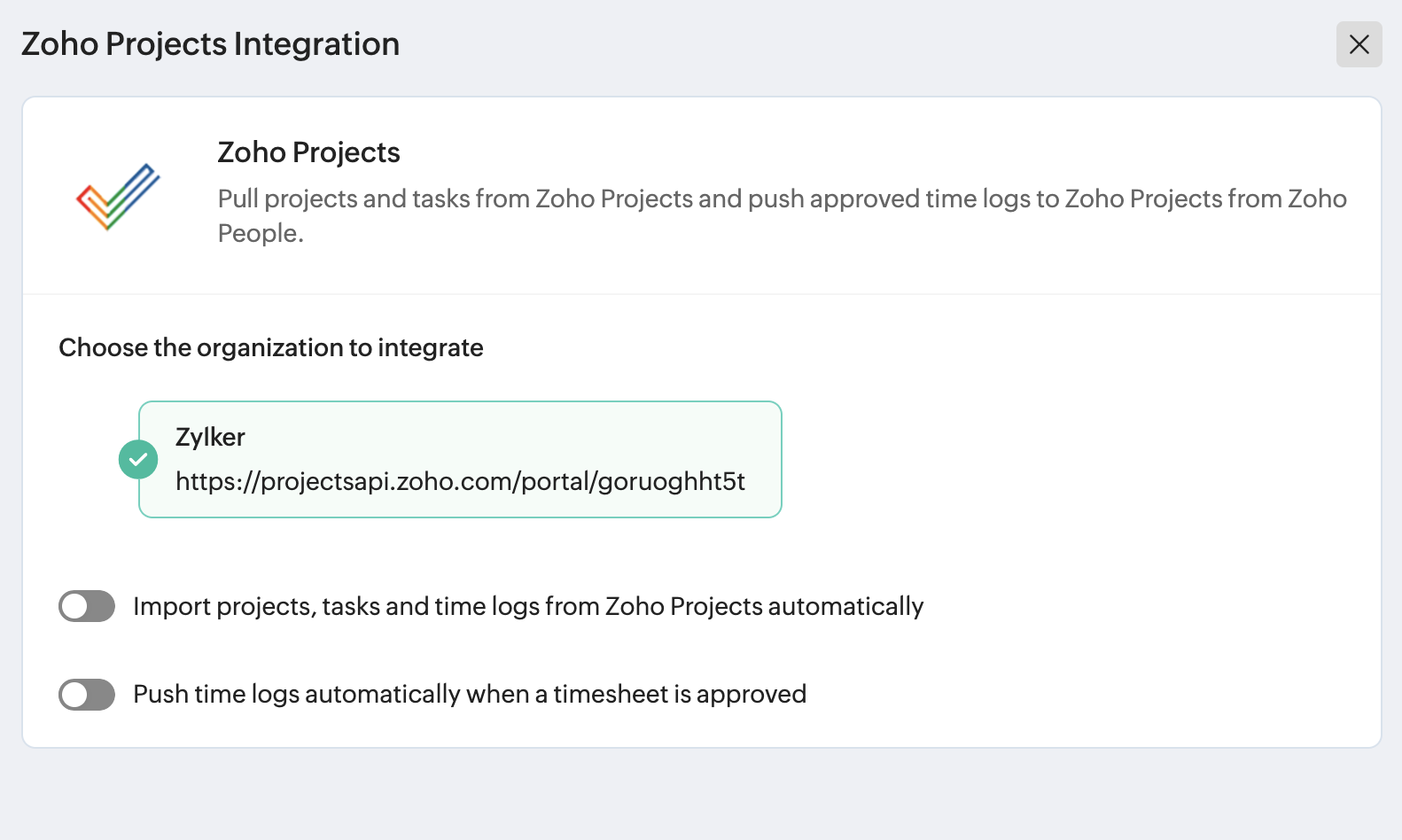
Task: Click the 'Import projects, tasks and time logs' label
Action: [x=528, y=606]
